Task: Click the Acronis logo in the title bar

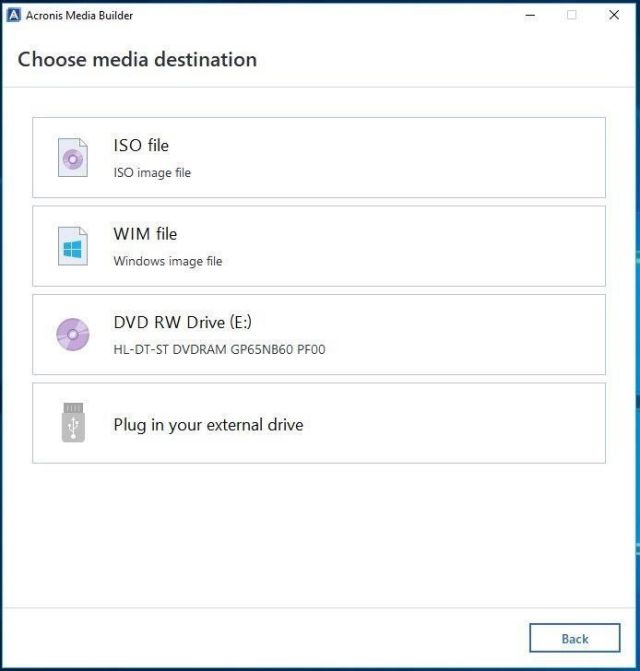Action: (x=14, y=15)
